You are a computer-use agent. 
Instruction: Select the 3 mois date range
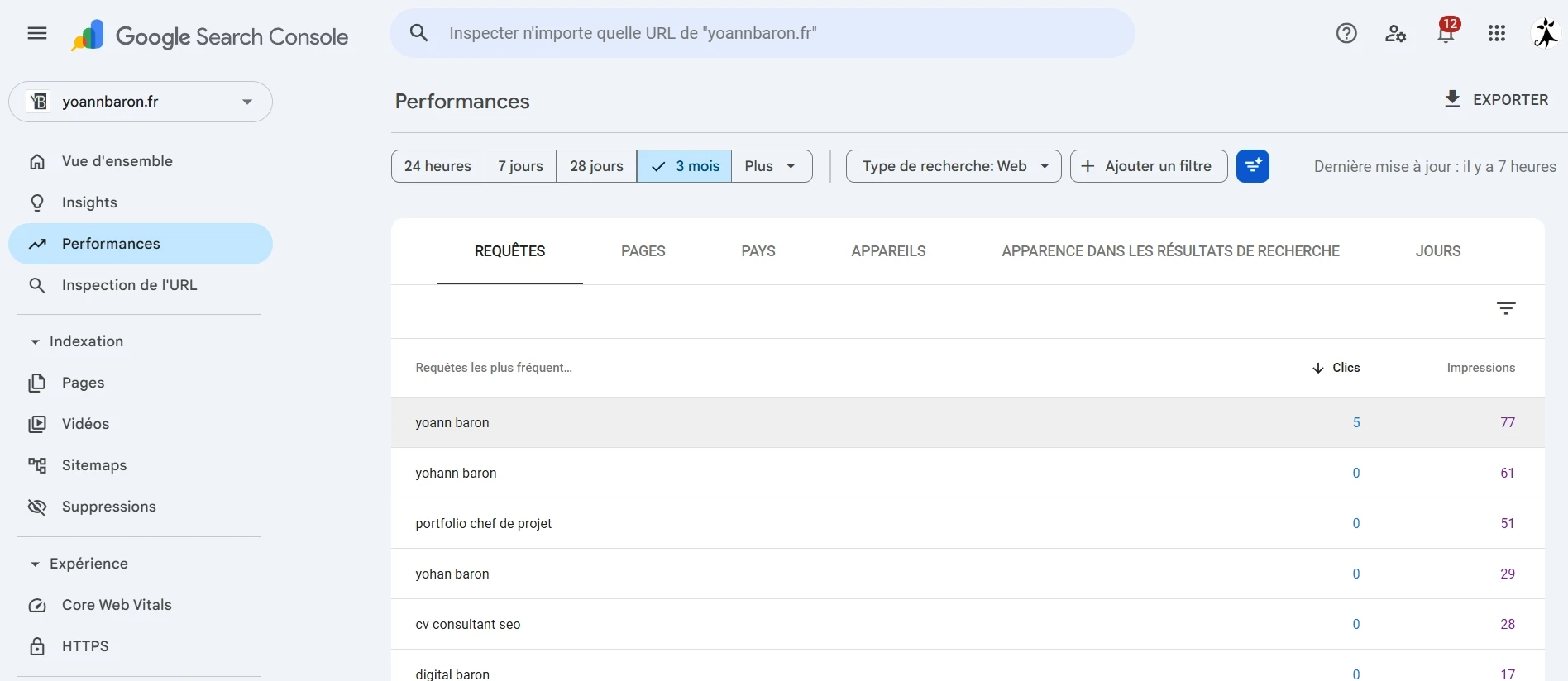(684, 166)
